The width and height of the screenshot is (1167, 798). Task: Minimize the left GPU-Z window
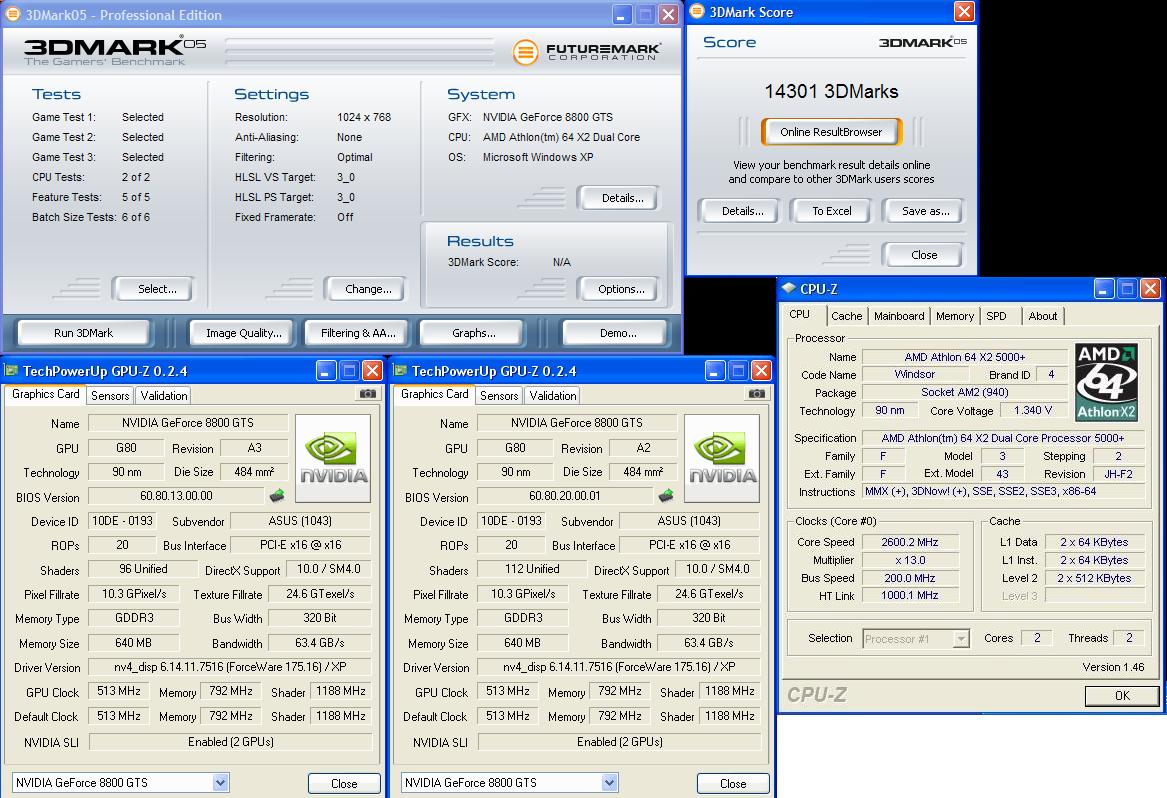tap(326, 370)
